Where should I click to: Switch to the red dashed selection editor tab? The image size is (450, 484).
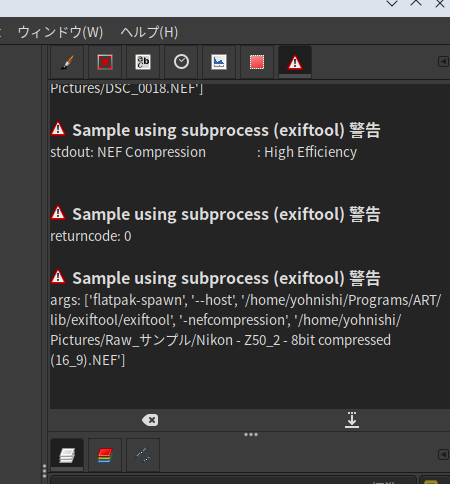(257, 62)
